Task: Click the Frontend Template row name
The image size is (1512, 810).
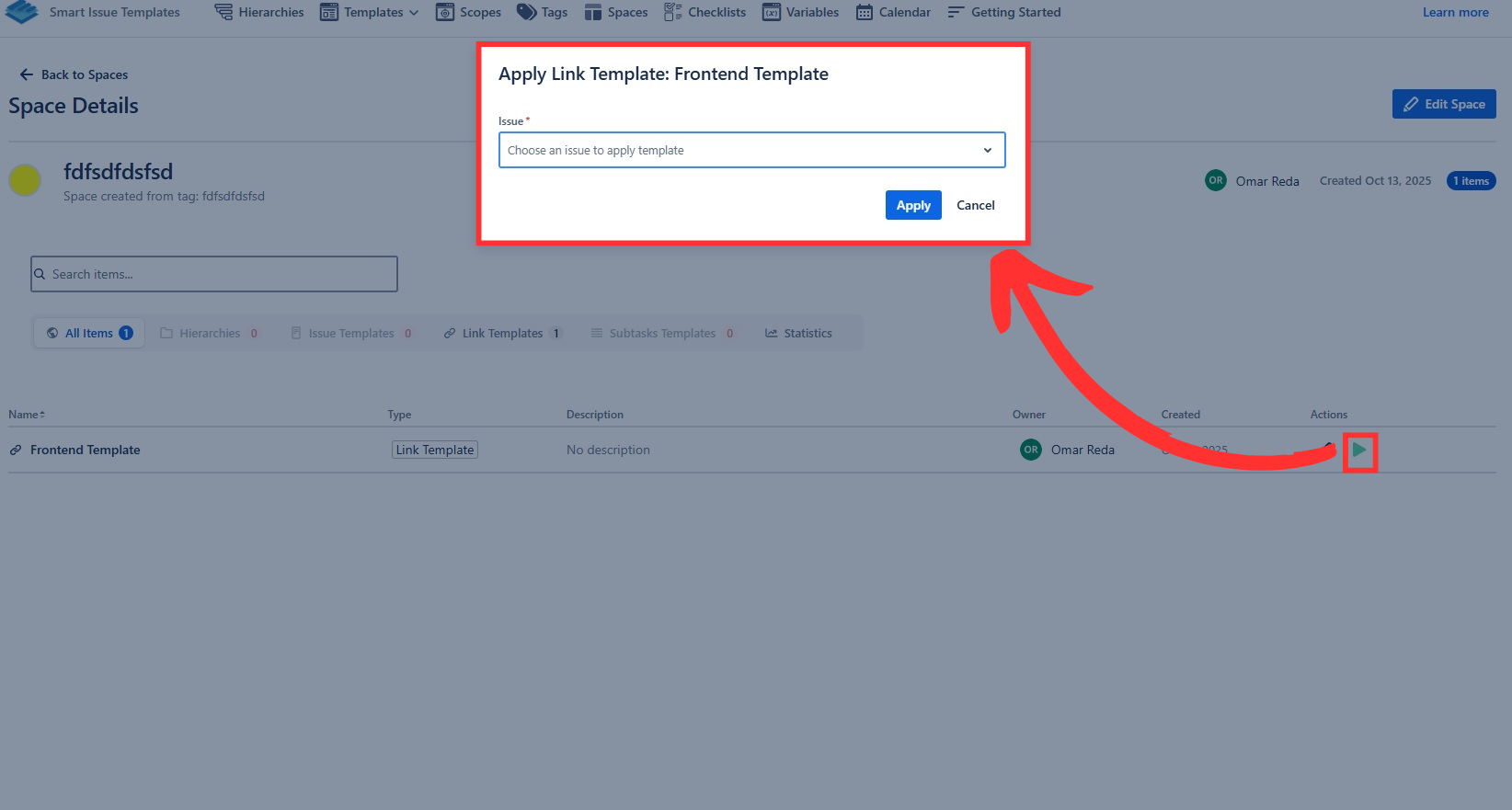Action: coord(86,450)
